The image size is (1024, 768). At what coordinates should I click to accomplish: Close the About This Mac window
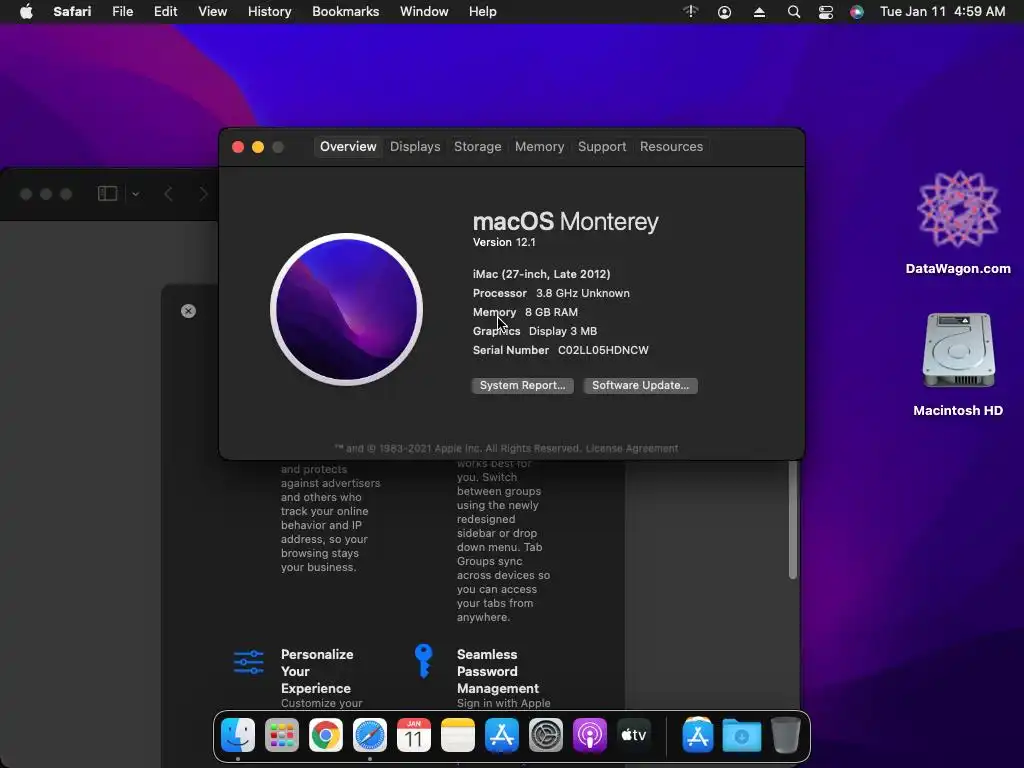pyautogui.click(x=238, y=147)
